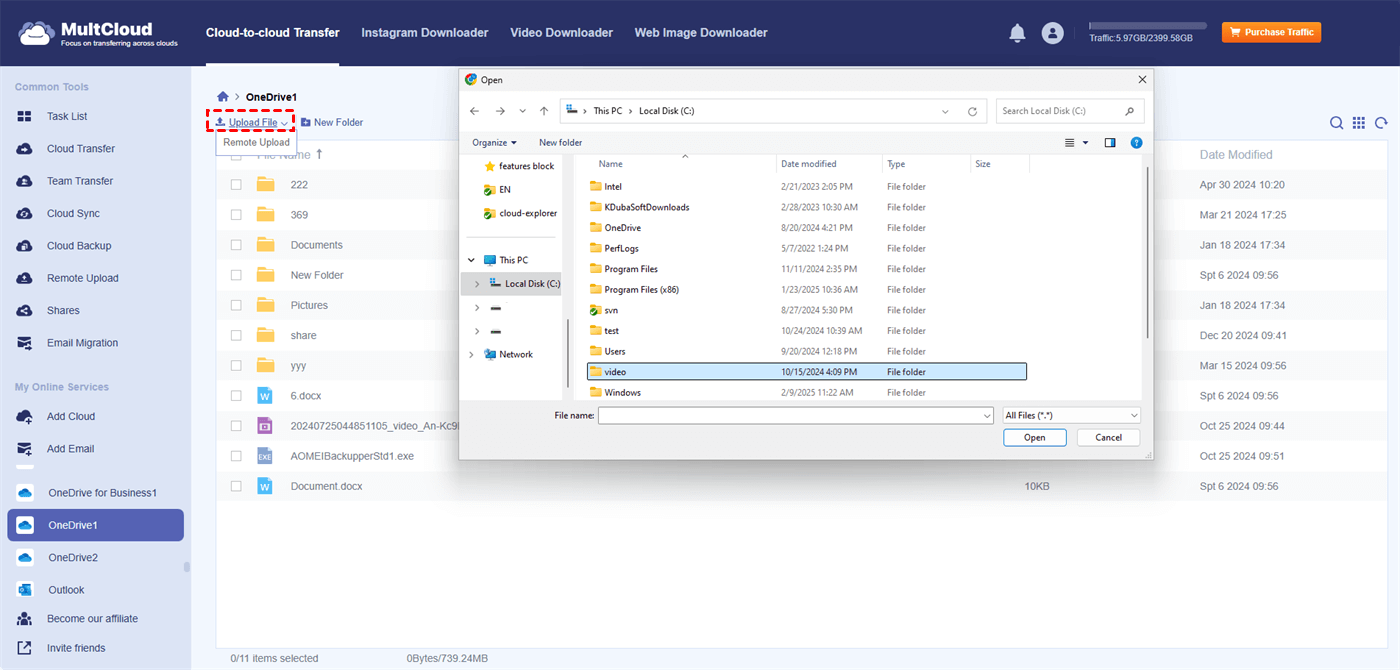Screen dimensions: 1400x670
Task: Toggle the preview pane icon in dialog
Action: coord(1110,143)
